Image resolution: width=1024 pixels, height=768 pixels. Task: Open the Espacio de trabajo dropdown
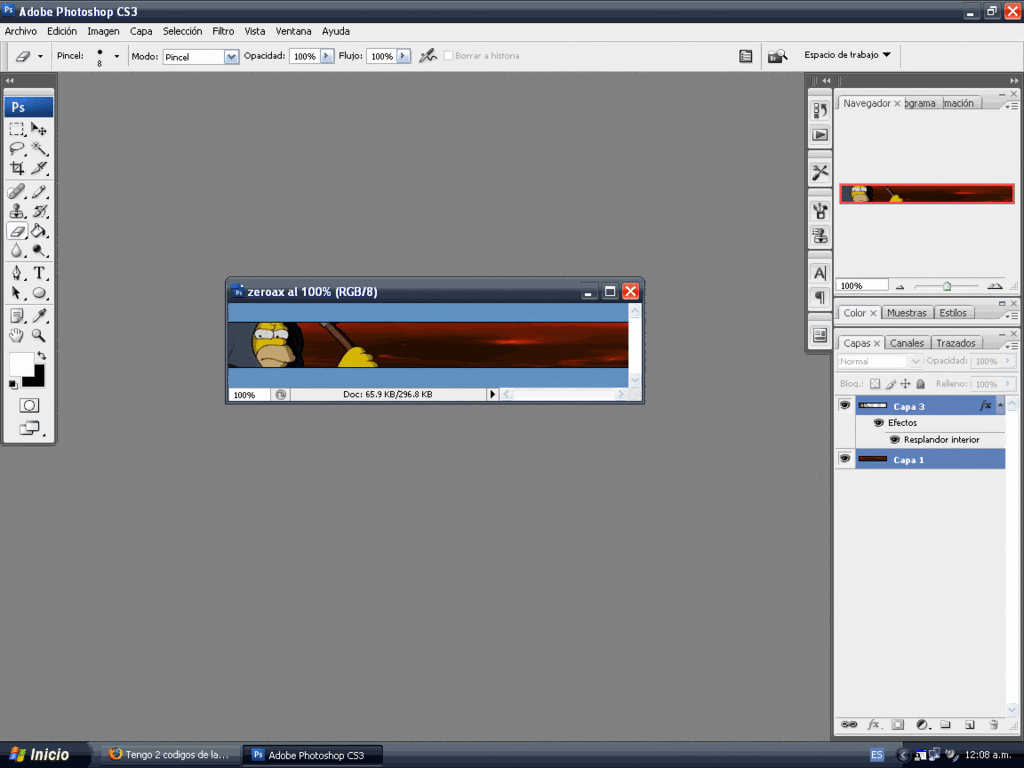(x=847, y=55)
